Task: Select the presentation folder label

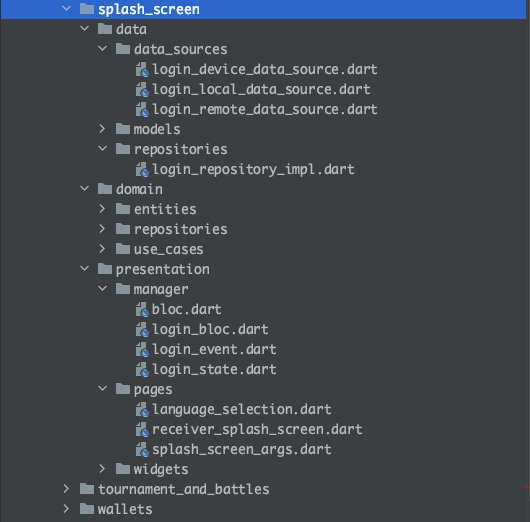Action: (x=163, y=269)
